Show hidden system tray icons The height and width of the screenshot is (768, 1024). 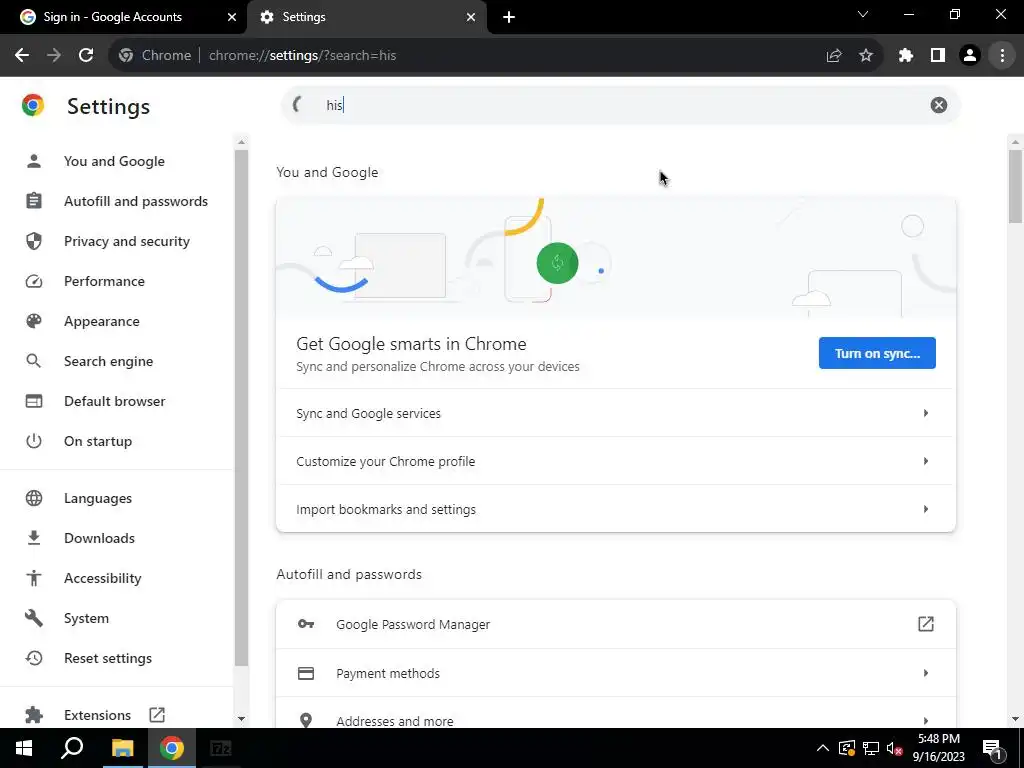point(823,748)
